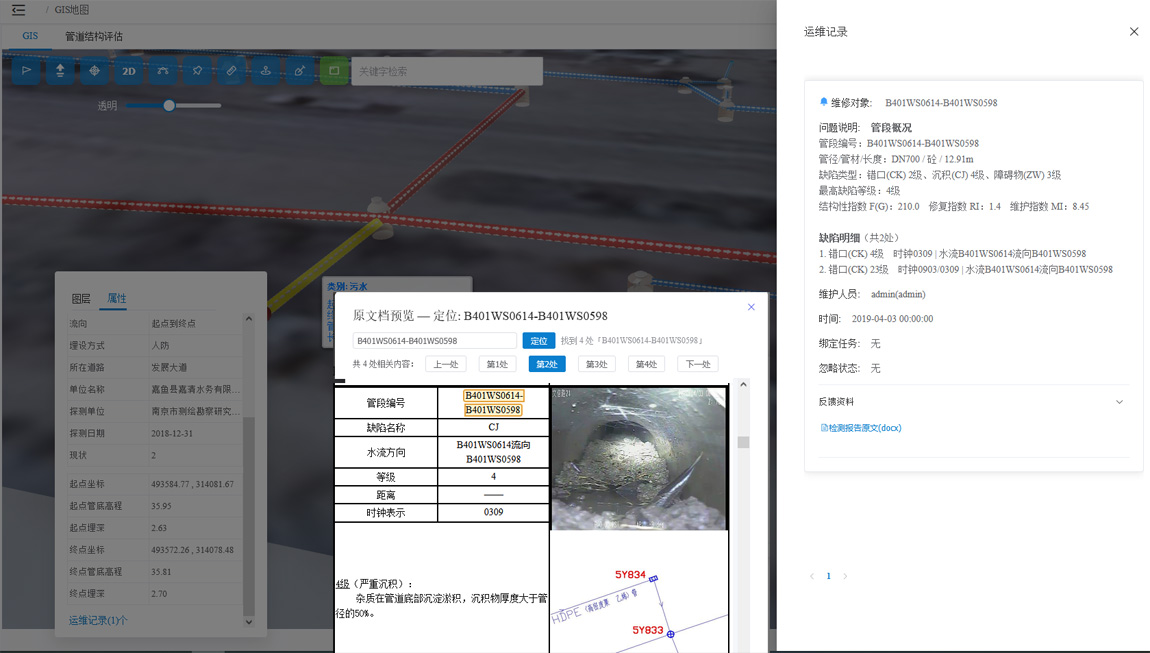Open the 管道结构评估 tab
The image size is (1150, 653).
[94, 36]
